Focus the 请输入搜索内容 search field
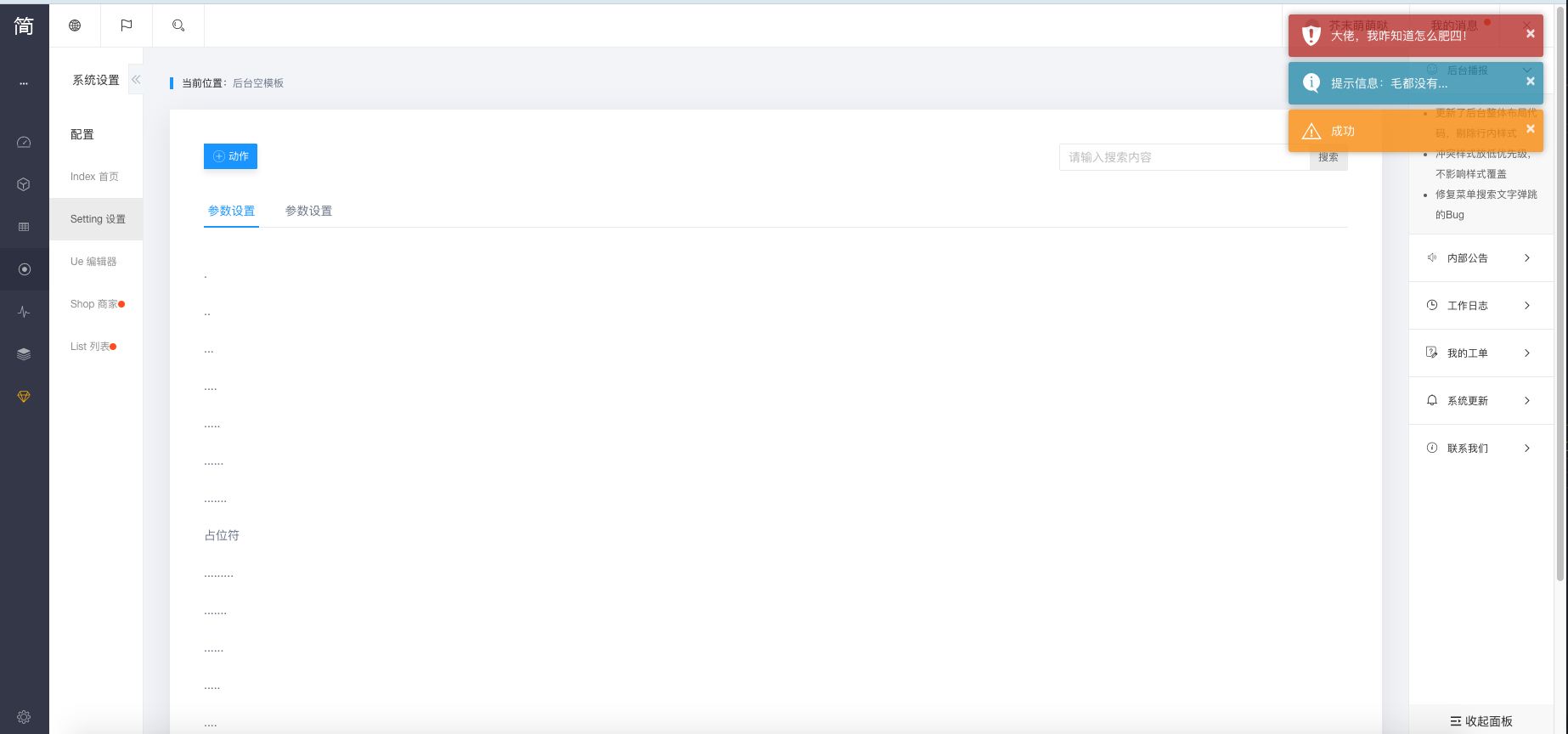 click(1184, 157)
